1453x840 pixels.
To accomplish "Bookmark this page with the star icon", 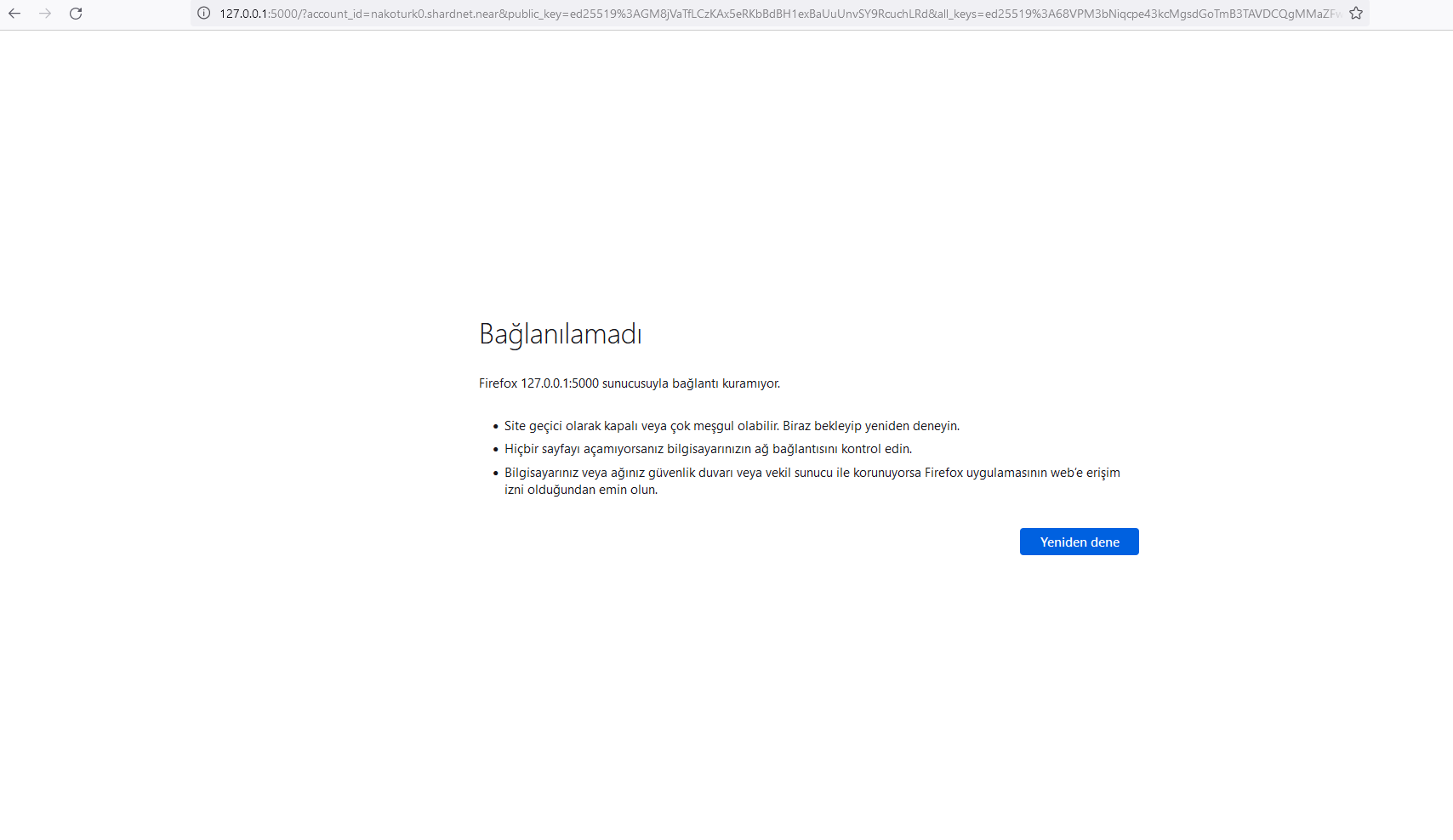I will pos(1356,14).
